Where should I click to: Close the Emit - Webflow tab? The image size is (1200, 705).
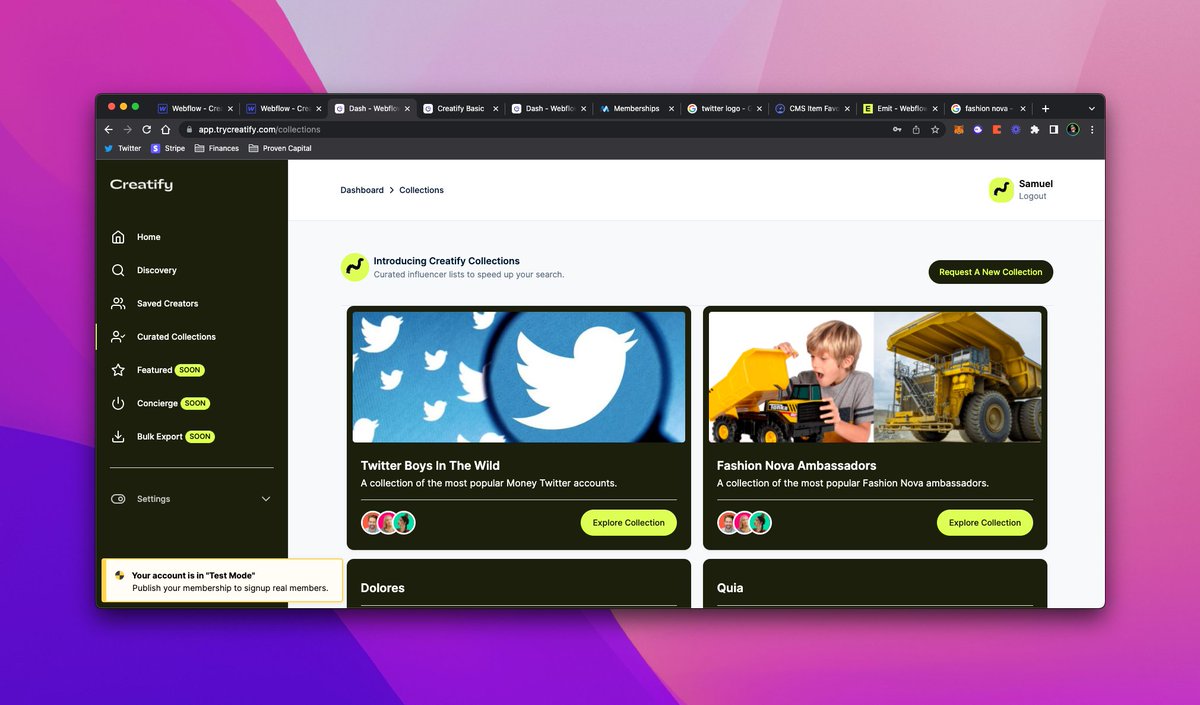click(935, 108)
